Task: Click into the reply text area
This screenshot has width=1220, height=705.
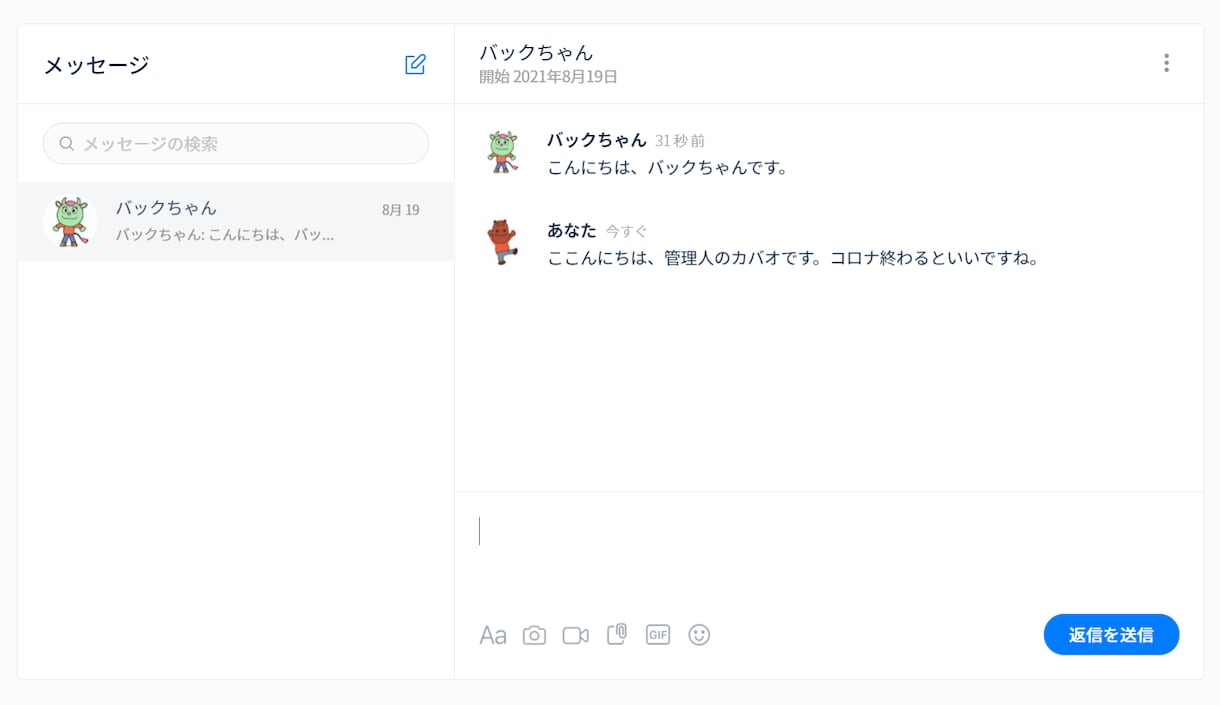Action: (829, 548)
